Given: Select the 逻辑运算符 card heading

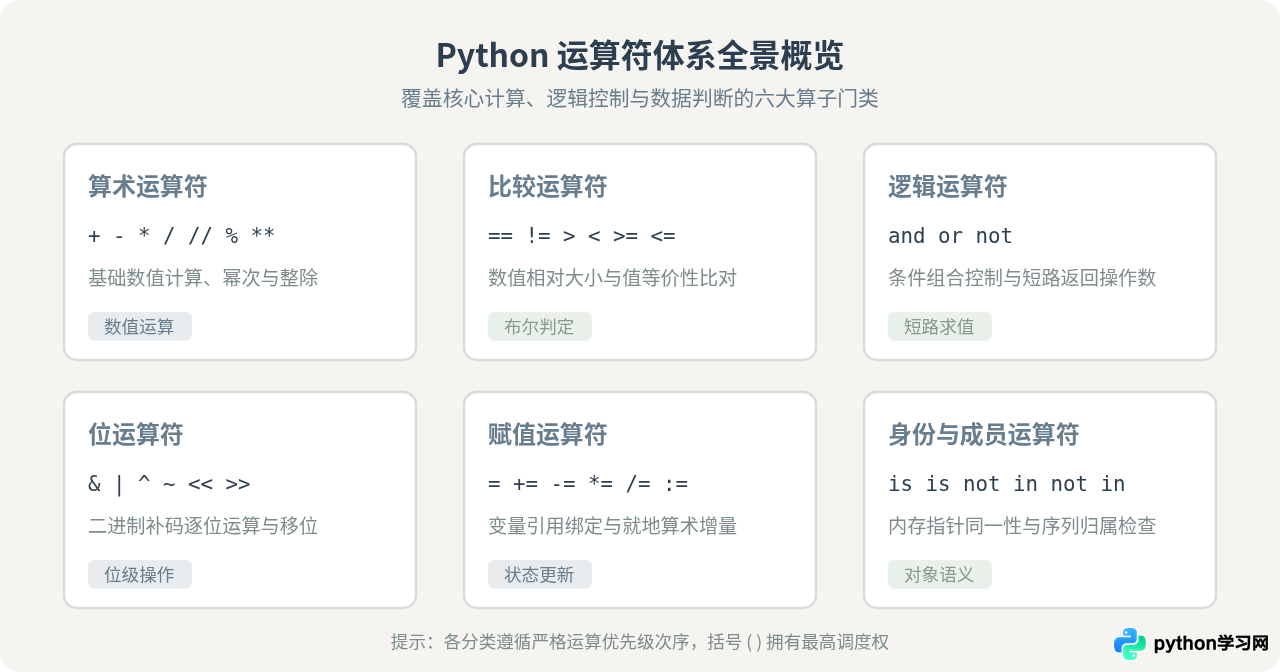Looking at the screenshot, I should pos(948,187).
